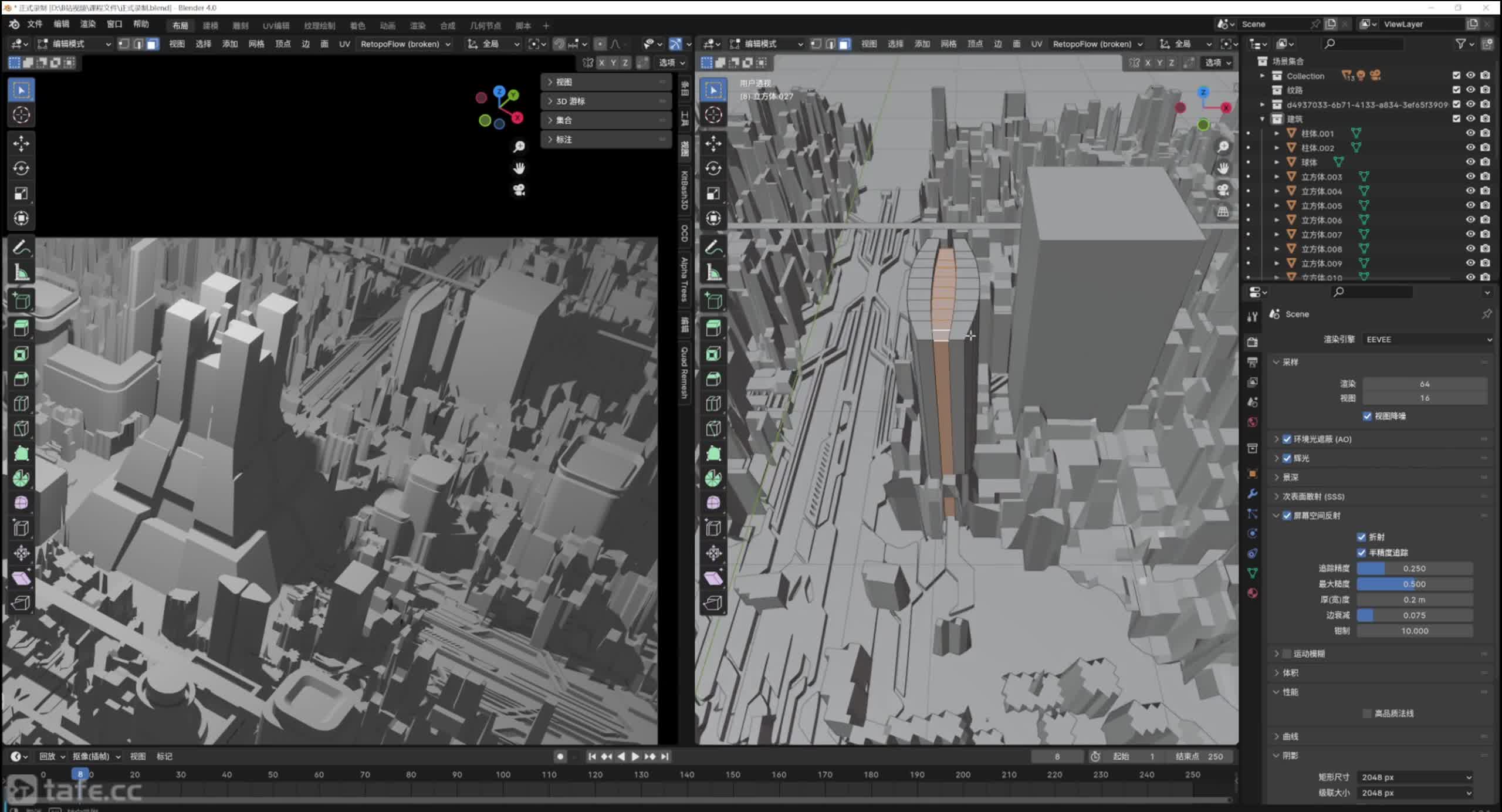
Task: Select the Rotate tool in 用户透视 viewport
Action: click(x=713, y=168)
